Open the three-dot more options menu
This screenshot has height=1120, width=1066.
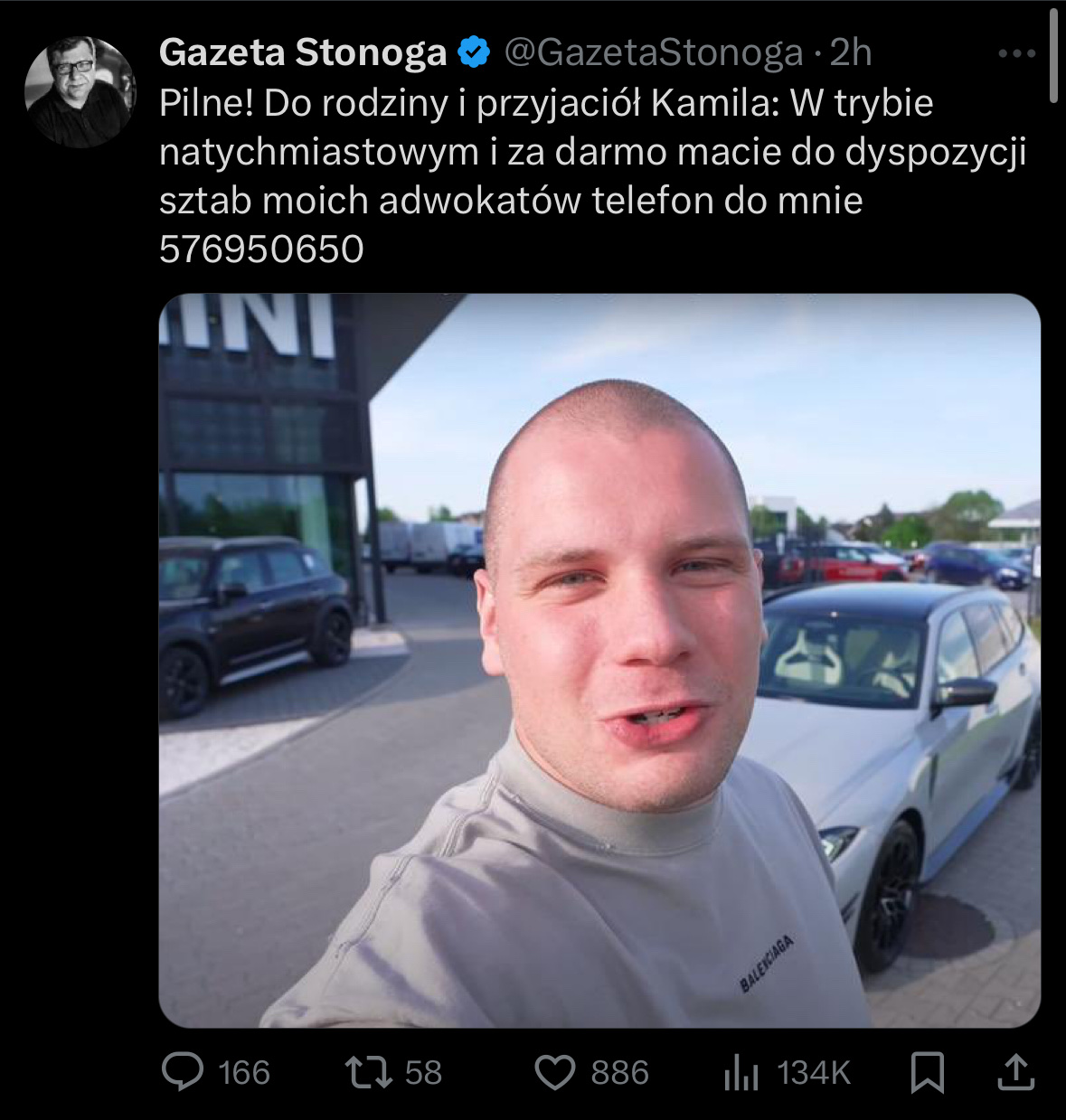(x=1017, y=53)
